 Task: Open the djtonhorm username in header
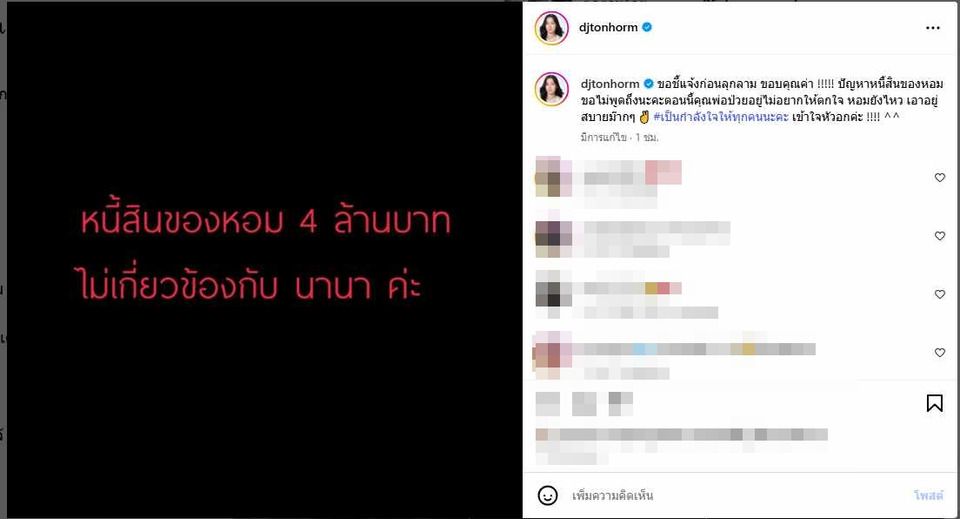coord(608,27)
